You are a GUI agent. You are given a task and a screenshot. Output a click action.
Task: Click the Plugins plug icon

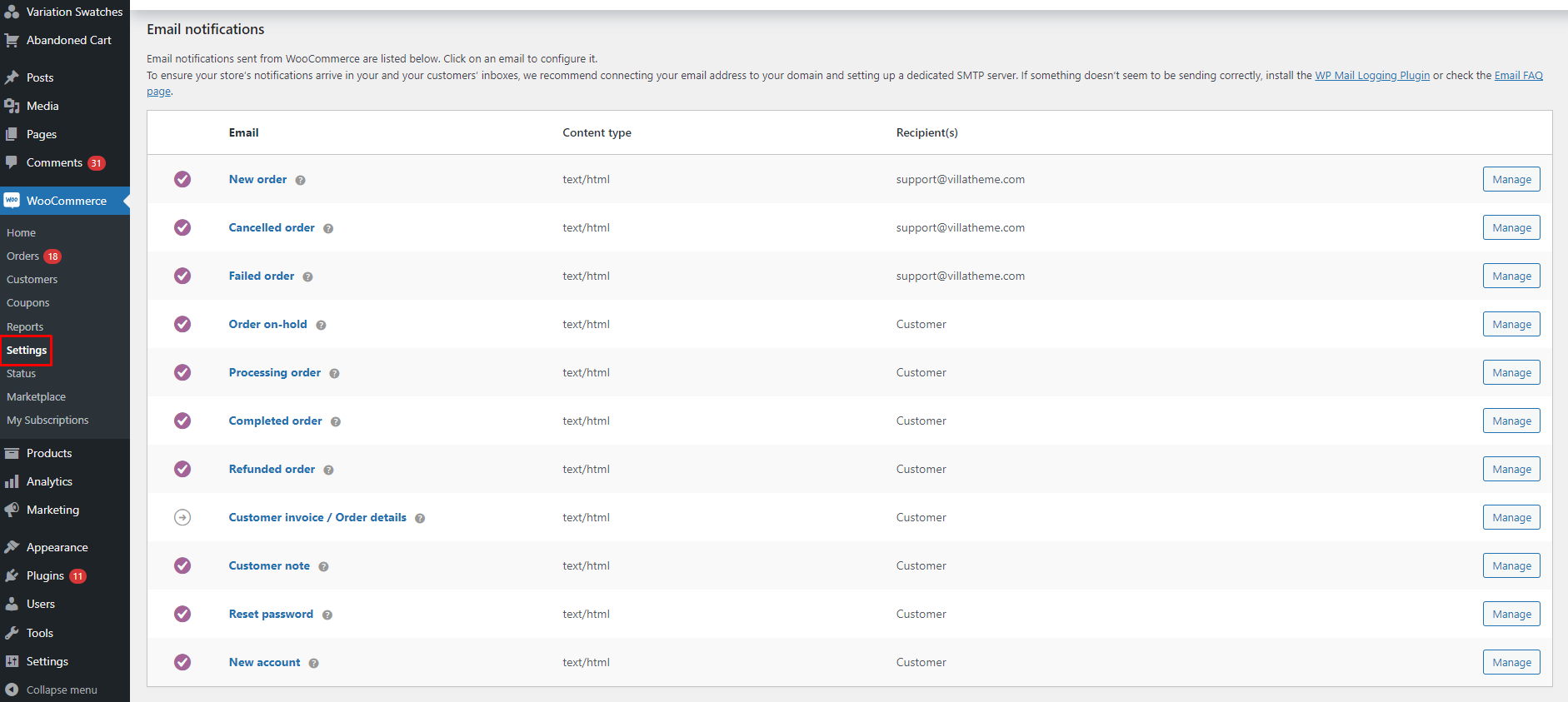tap(12, 575)
